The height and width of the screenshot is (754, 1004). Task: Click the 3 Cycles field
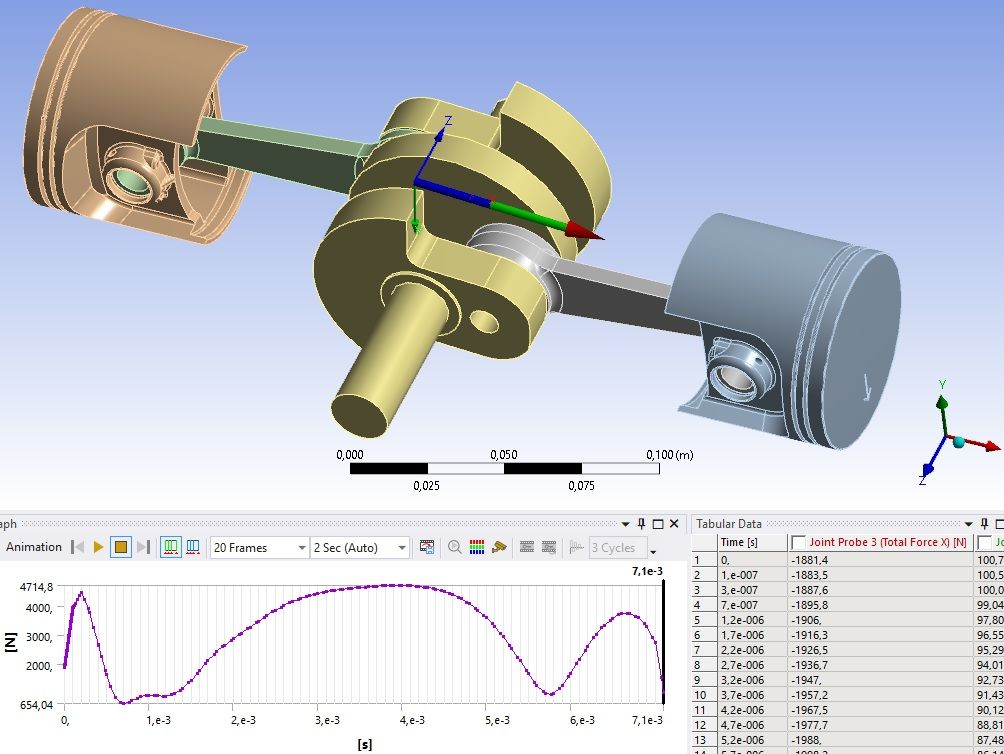tap(613, 548)
